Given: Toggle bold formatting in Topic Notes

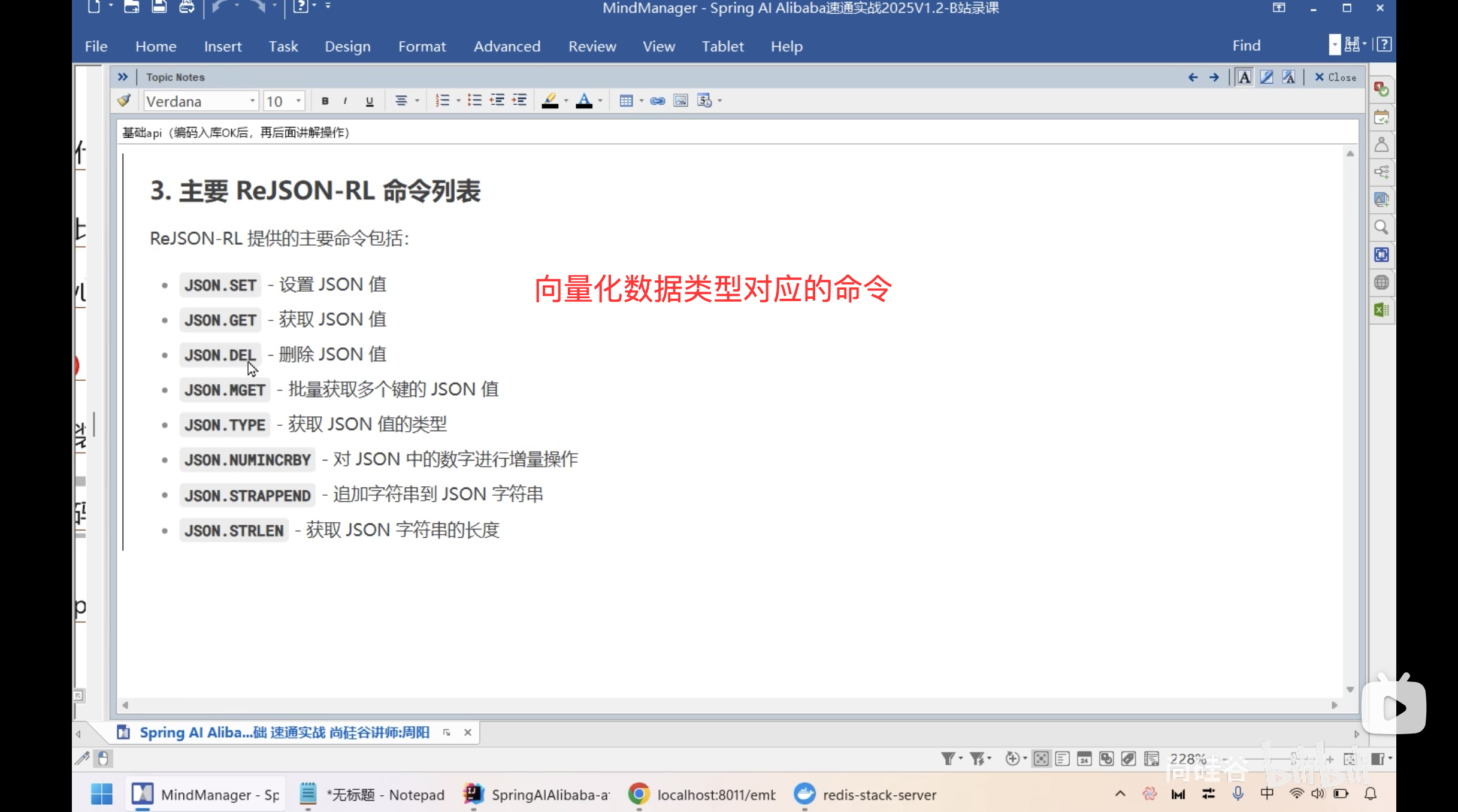Looking at the screenshot, I should pyautogui.click(x=325, y=101).
